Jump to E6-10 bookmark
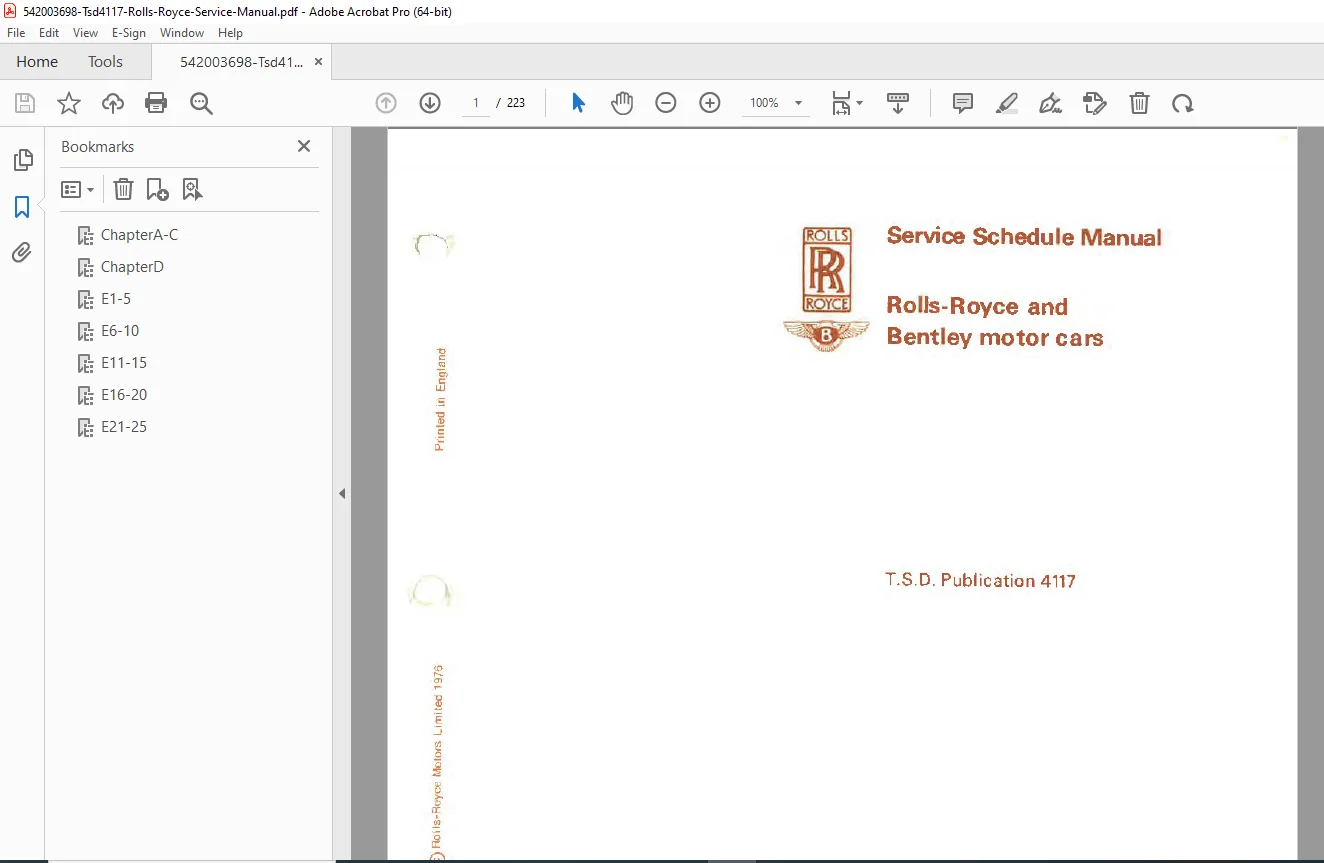Viewport: 1324px width, 863px height. (120, 331)
